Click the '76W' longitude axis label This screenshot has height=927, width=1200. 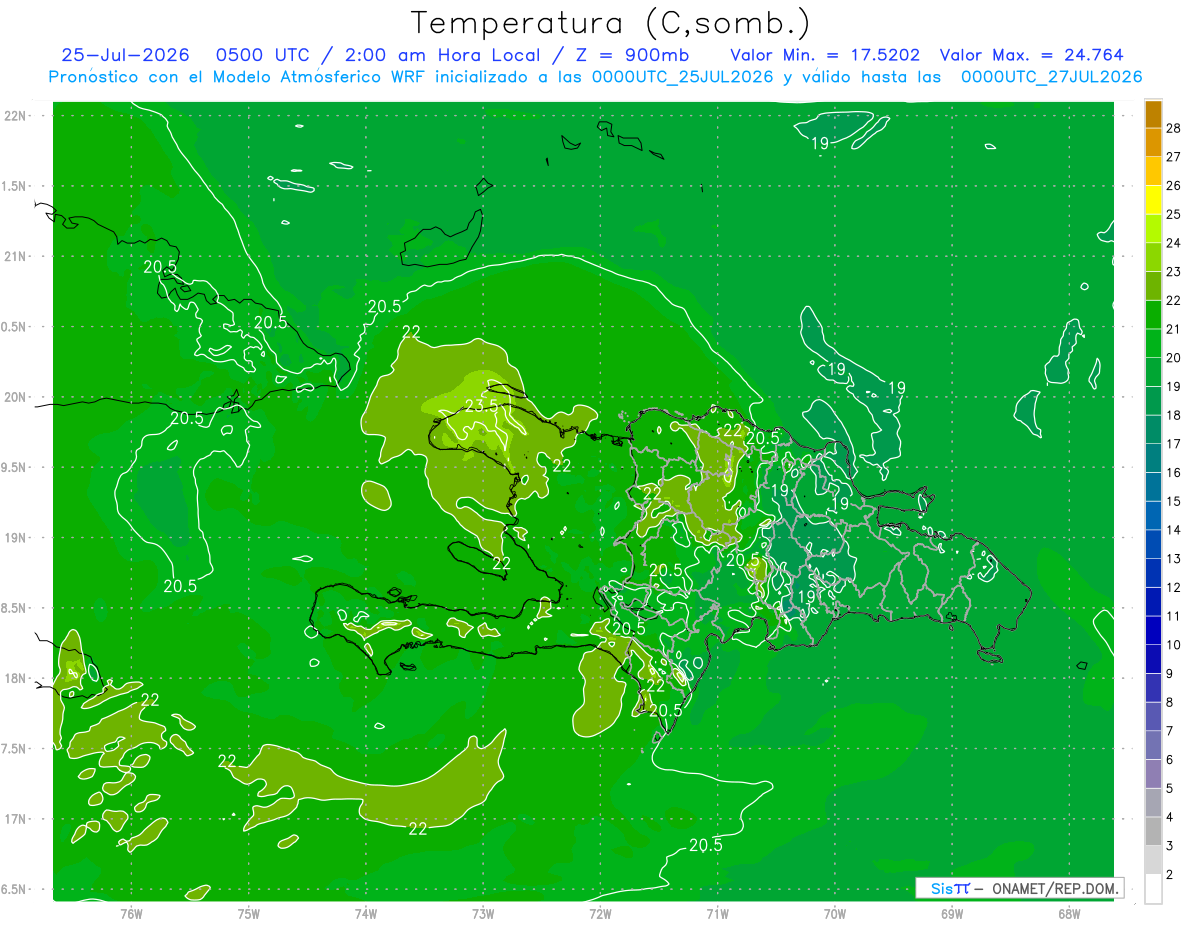(x=131, y=913)
